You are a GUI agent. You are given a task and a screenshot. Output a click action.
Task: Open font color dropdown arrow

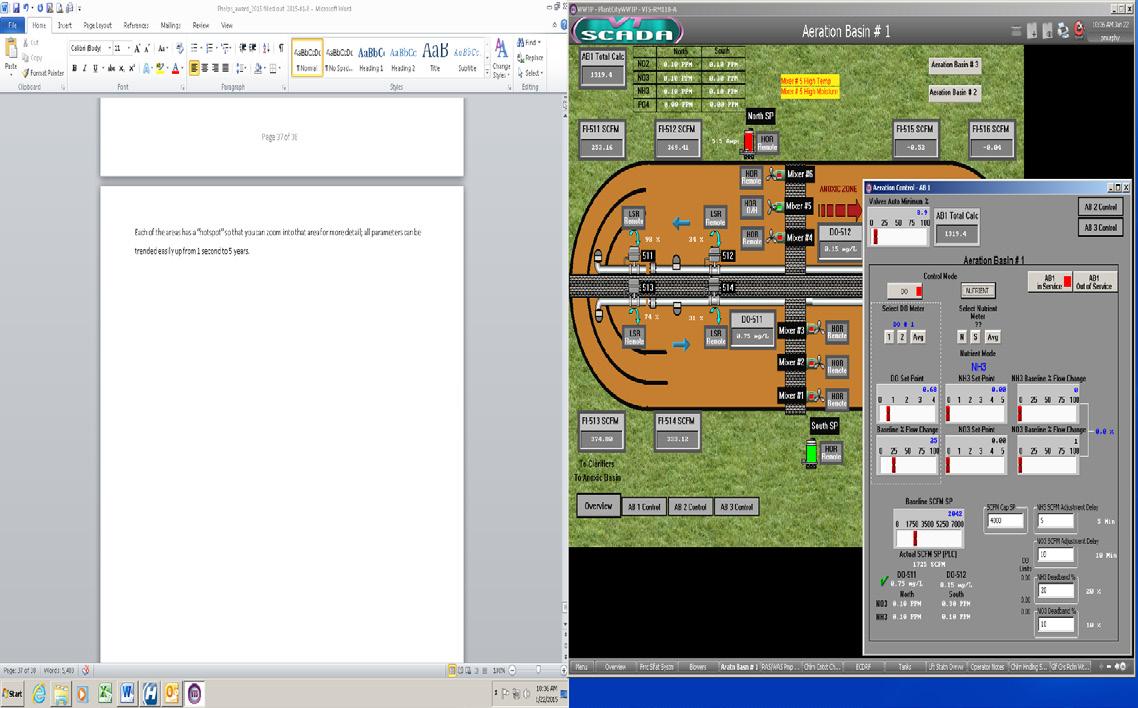[x=182, y=68]
